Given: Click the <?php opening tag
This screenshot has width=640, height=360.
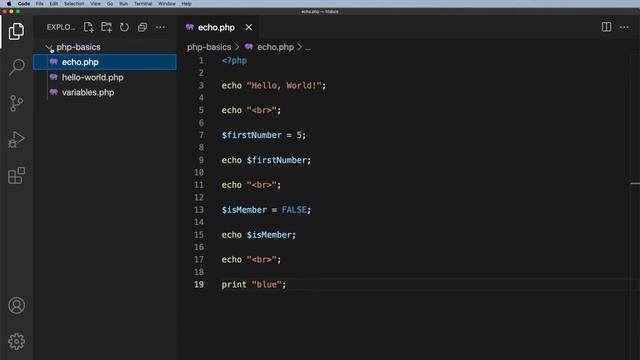Looking at the screenshot, I should pos(234,61).
